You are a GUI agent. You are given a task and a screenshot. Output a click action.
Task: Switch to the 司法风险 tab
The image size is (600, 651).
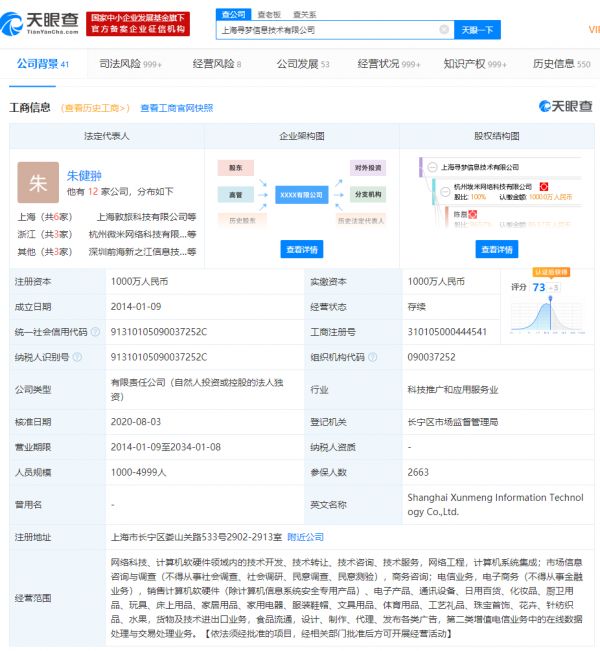[130, 64]
